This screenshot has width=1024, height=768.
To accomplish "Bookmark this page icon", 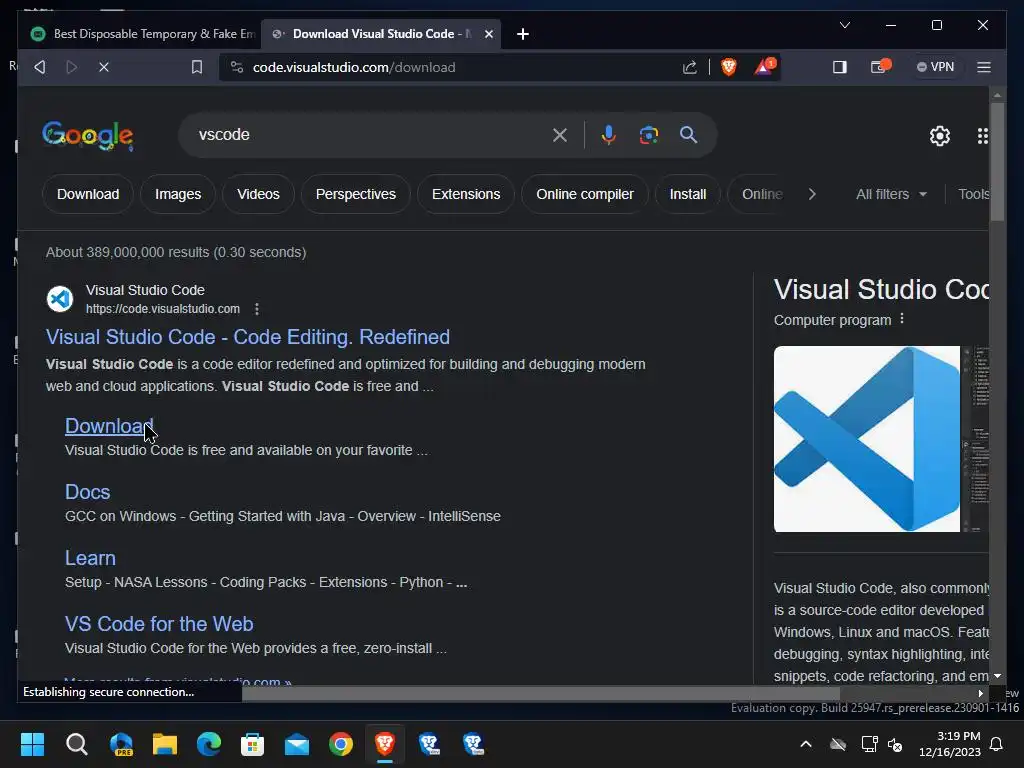I will coord(197,67).
